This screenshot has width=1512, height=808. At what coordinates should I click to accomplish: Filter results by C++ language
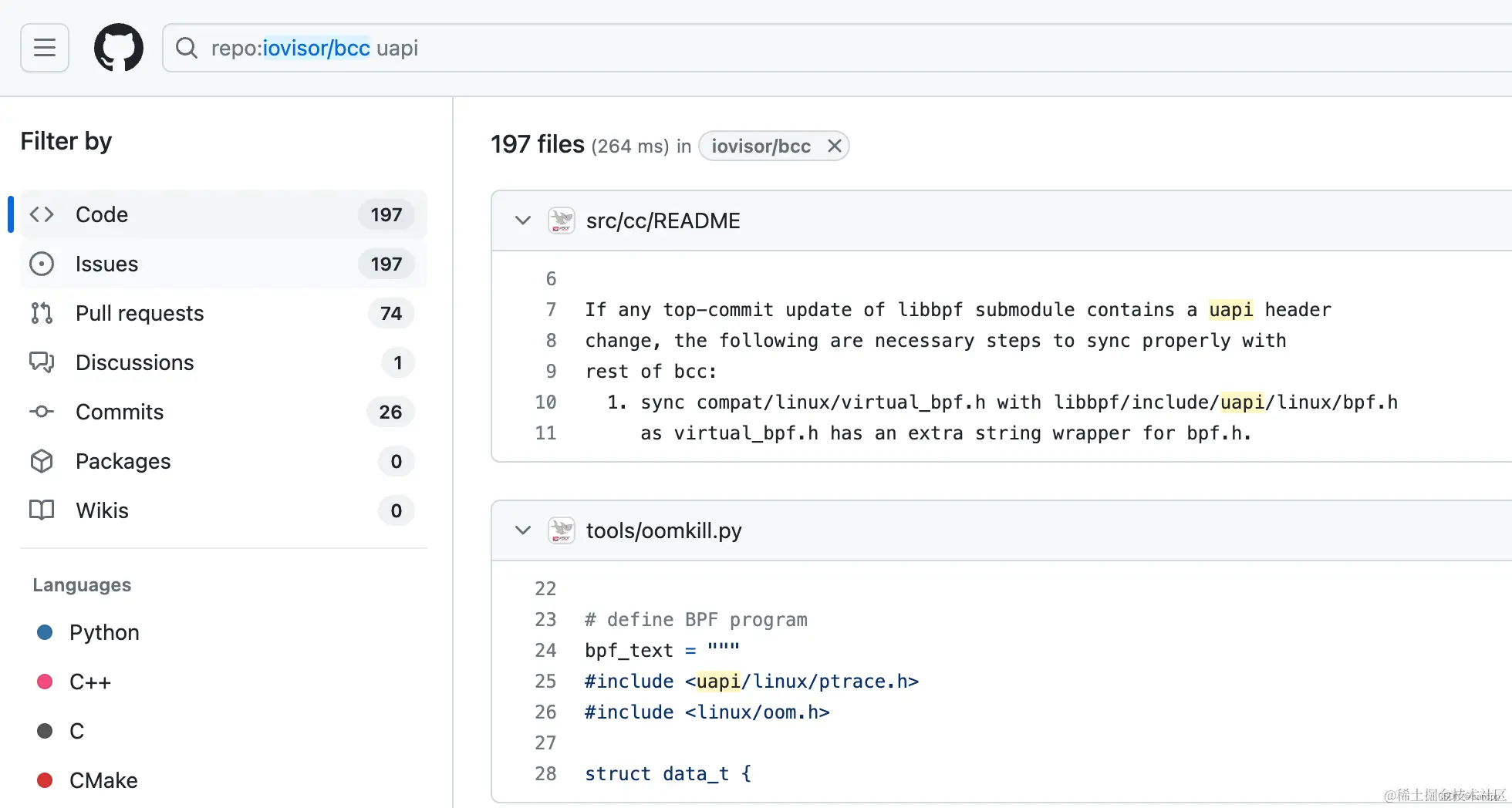(x=90, y=682)
